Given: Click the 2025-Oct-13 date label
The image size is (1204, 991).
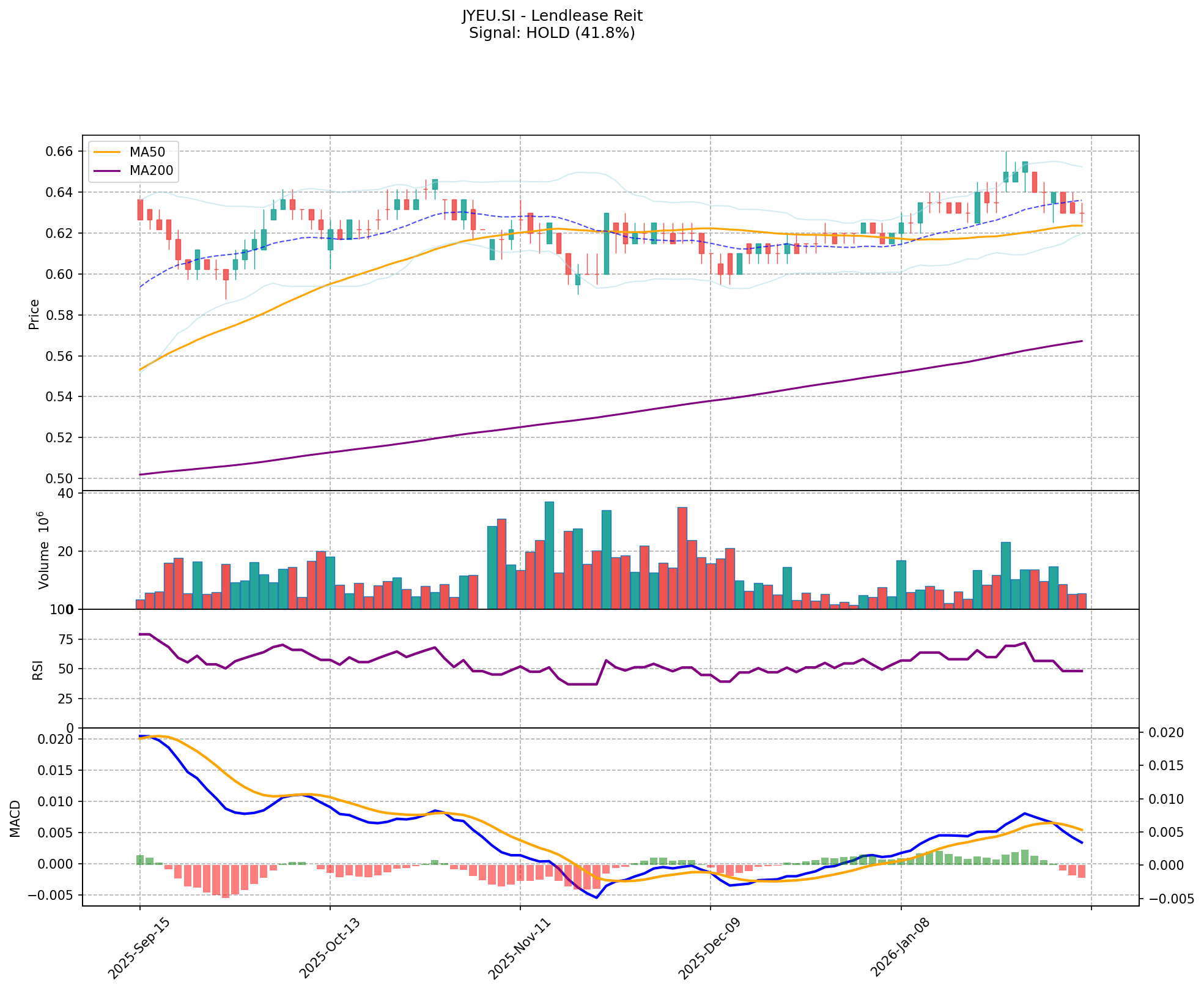Looking at the screenshot, I should click(328, 948).
